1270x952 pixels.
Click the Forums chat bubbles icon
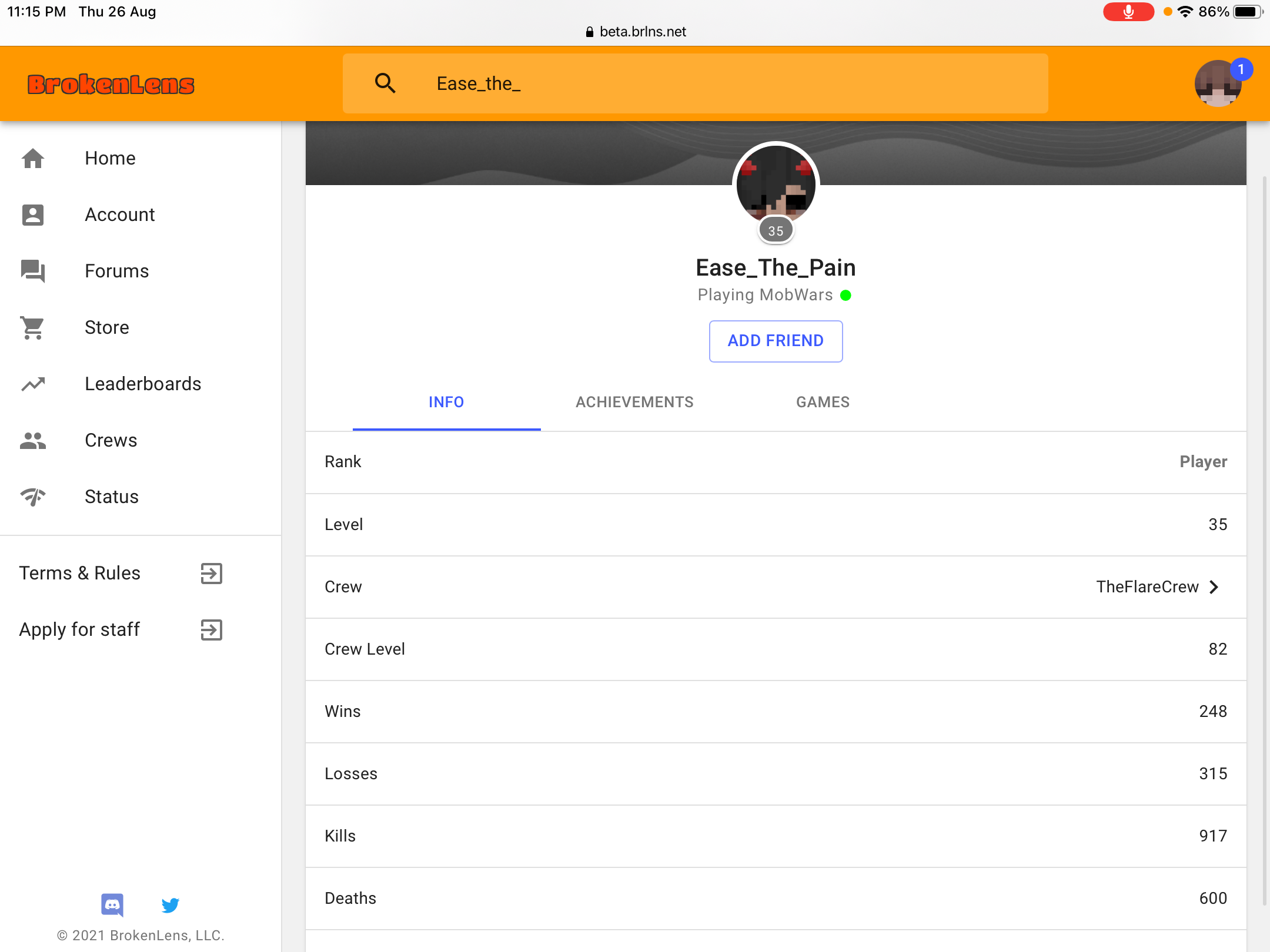click(33, 271)
